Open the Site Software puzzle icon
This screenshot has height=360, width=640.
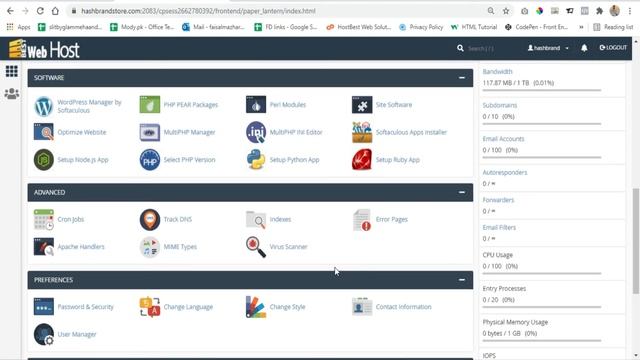(362, 104)
